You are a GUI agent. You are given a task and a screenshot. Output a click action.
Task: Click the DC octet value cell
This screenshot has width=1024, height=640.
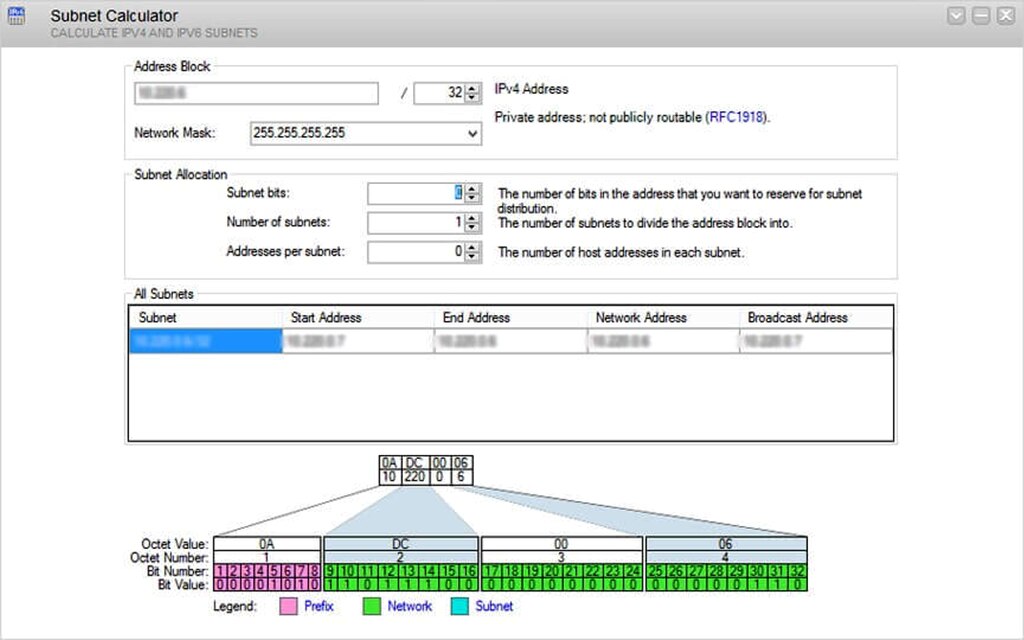pos(400,544)
